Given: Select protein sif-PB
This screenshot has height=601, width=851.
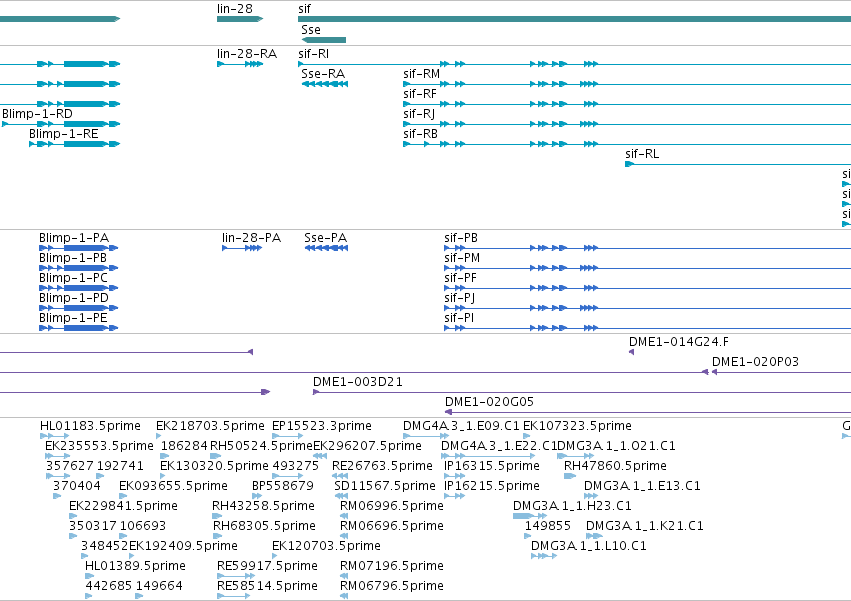Looking at the screenshot, I should pyautogui.click(x=461, y=238).
